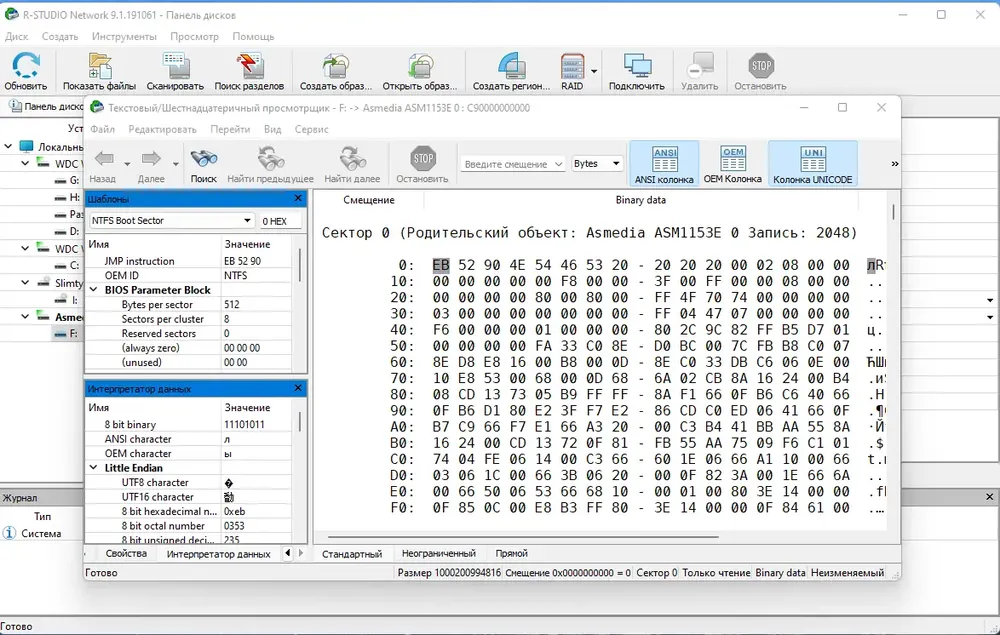Screen dimensions: 1000x635
Task: Go back with Назад arrow in viewer
Action: point(105,158)
